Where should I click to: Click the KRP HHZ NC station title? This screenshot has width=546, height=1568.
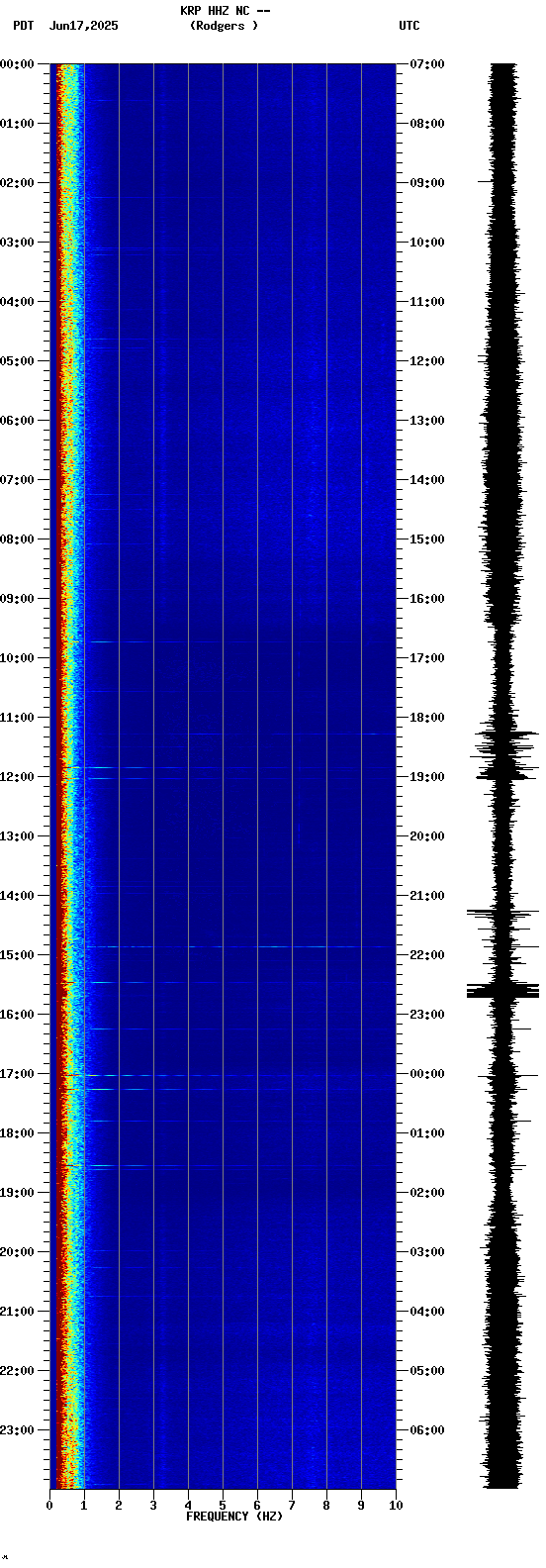coord(225,11)
